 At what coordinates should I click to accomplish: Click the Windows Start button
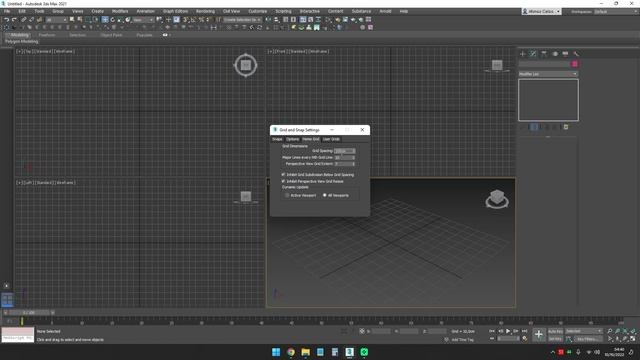coord(276,352)
